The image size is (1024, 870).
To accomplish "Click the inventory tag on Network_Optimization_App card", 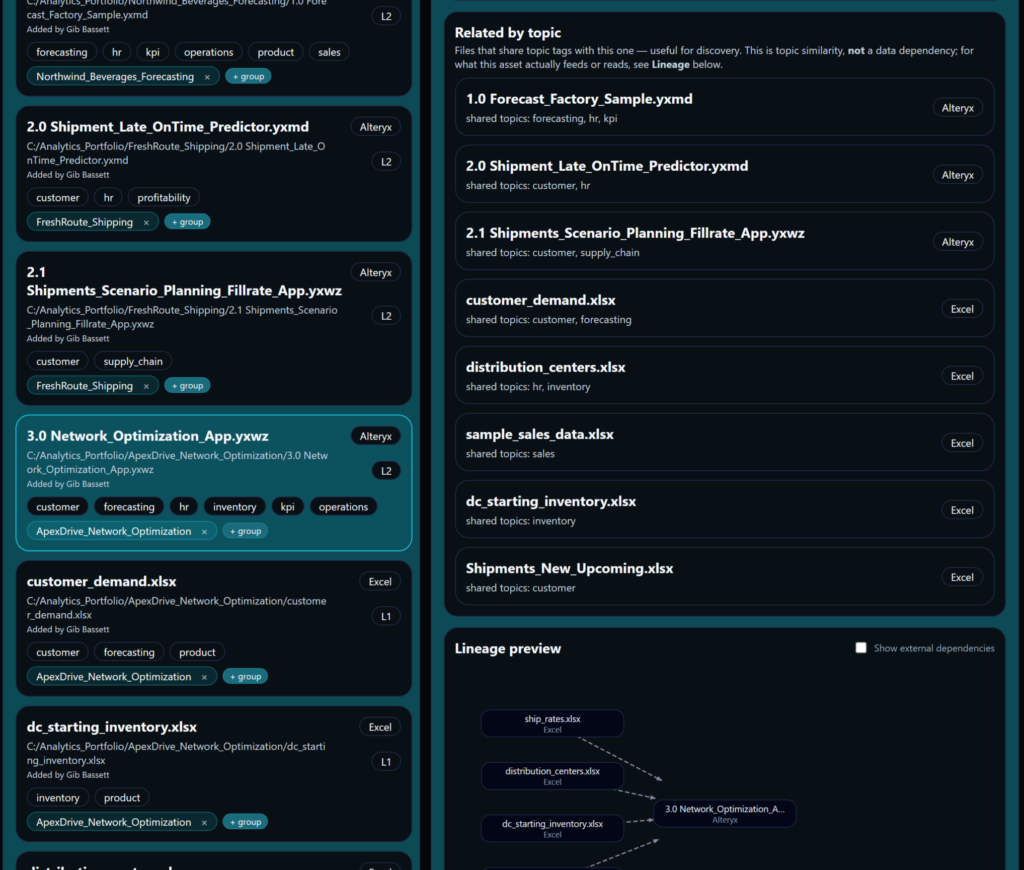I will point(234,507).
